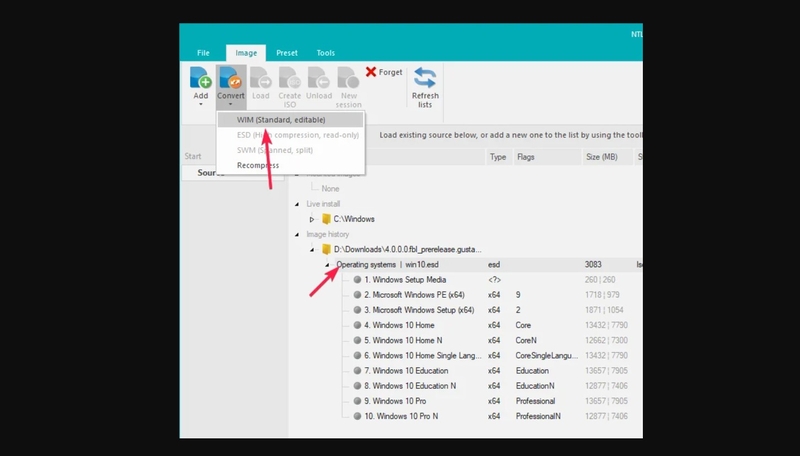800x456 pixels.
Task: Select the 10. Windows 10 Pro N row
Action: coord(401,416)
